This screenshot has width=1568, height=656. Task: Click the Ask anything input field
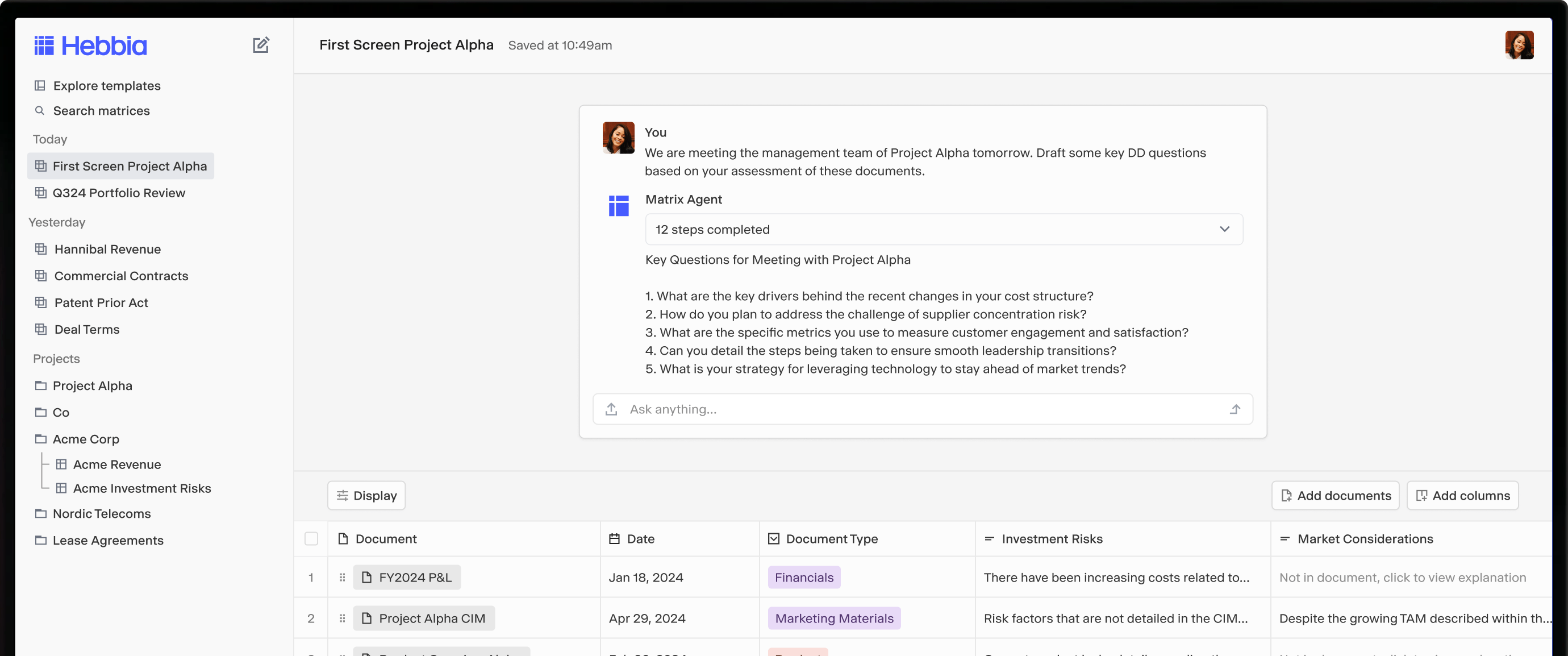point(922,408)
